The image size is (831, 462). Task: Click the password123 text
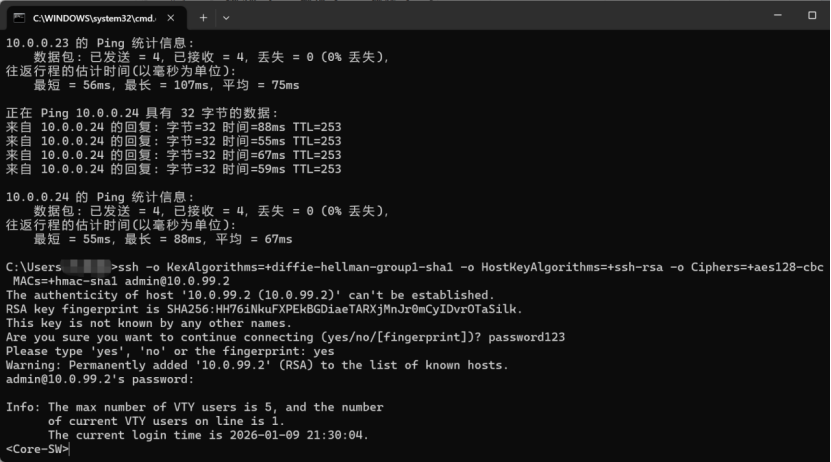[526, 337]
